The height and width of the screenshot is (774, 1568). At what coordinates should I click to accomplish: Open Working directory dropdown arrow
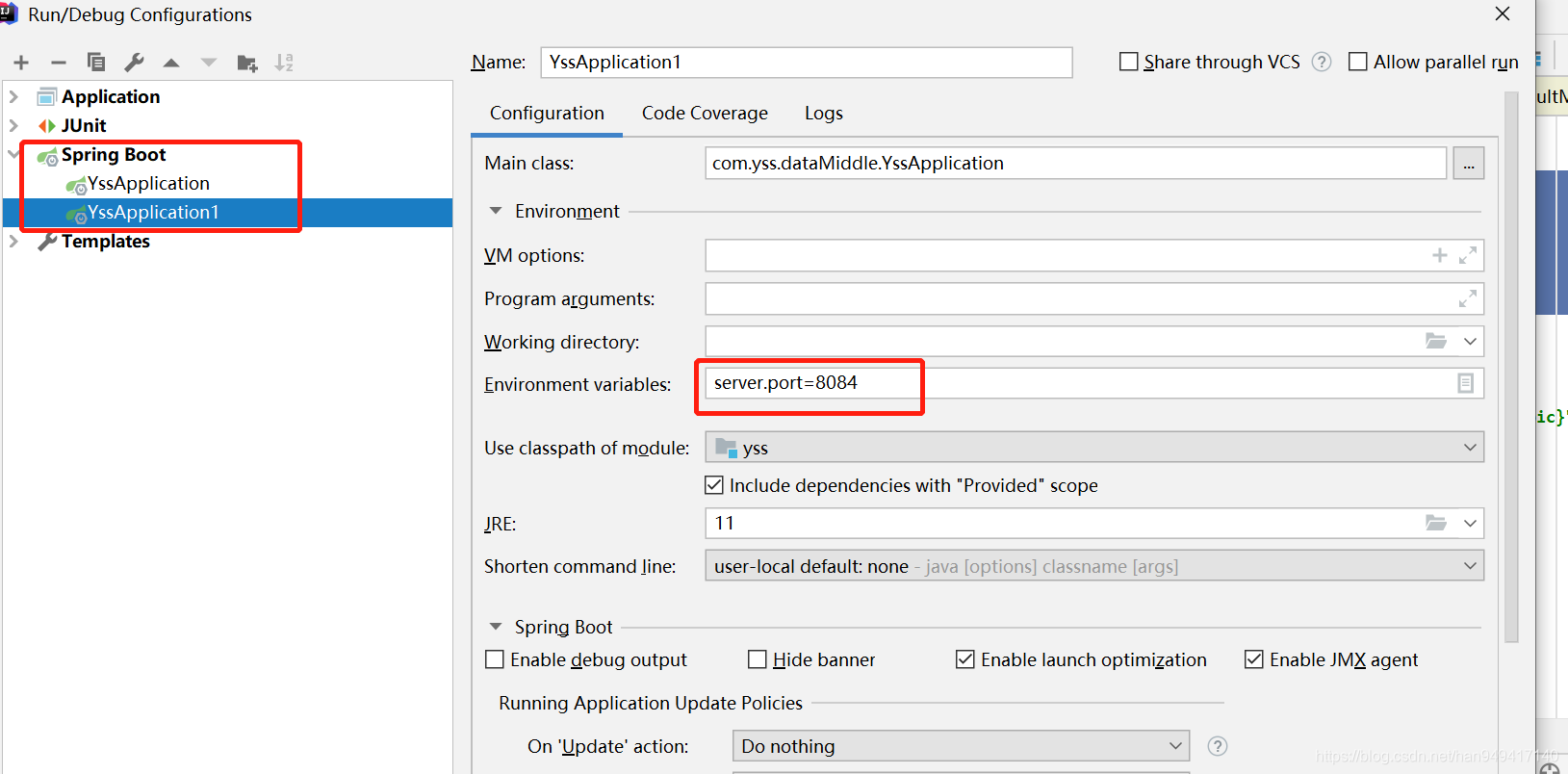pos(1470,341)
